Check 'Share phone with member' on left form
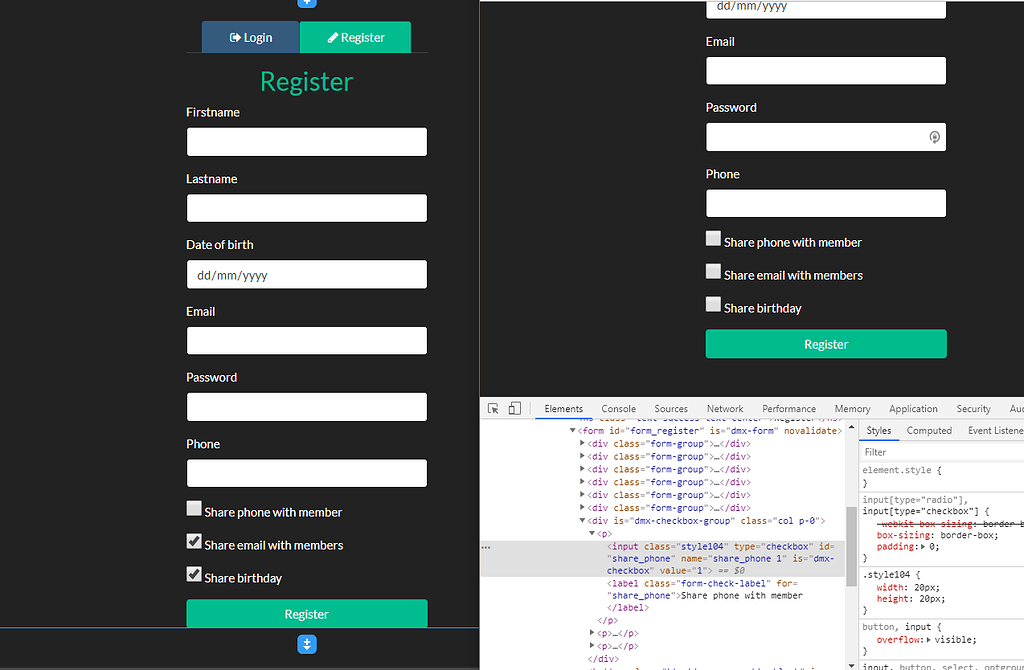 pos(193,509)
